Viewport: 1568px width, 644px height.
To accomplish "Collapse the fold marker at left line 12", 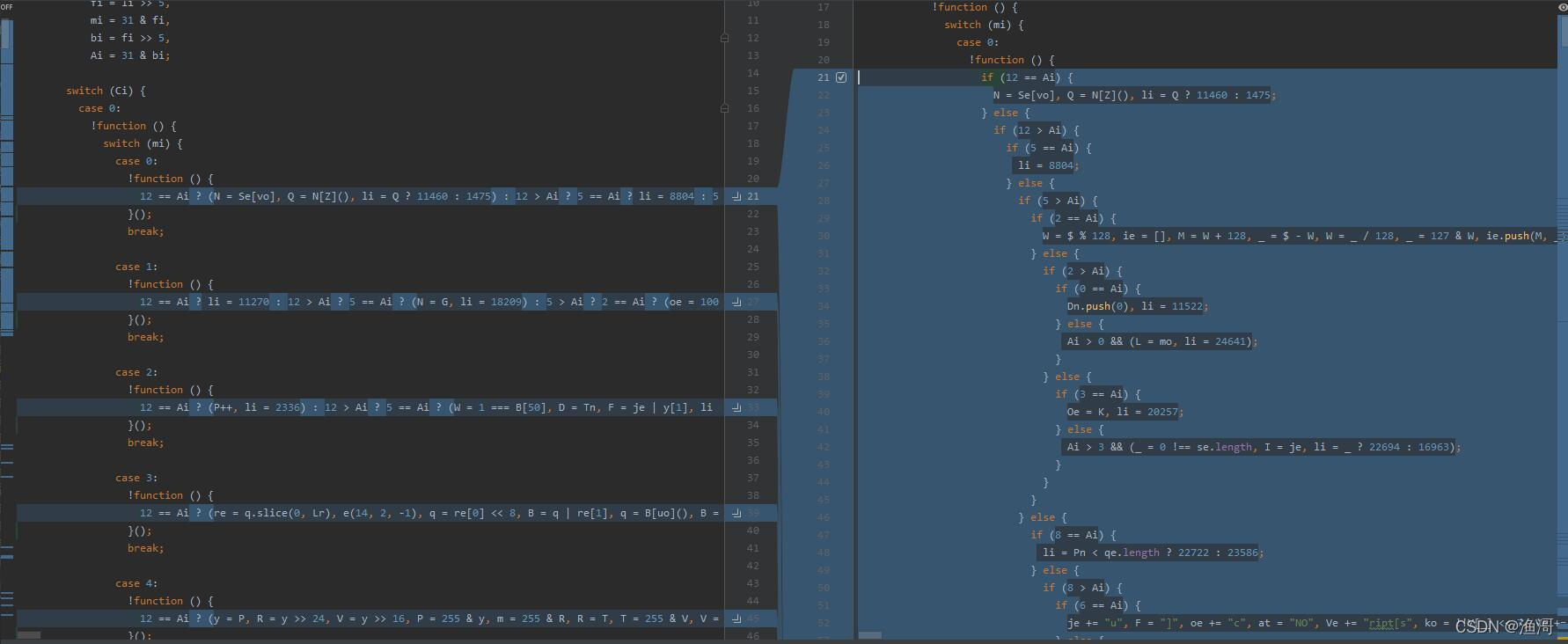I will (x=724, y=38).
